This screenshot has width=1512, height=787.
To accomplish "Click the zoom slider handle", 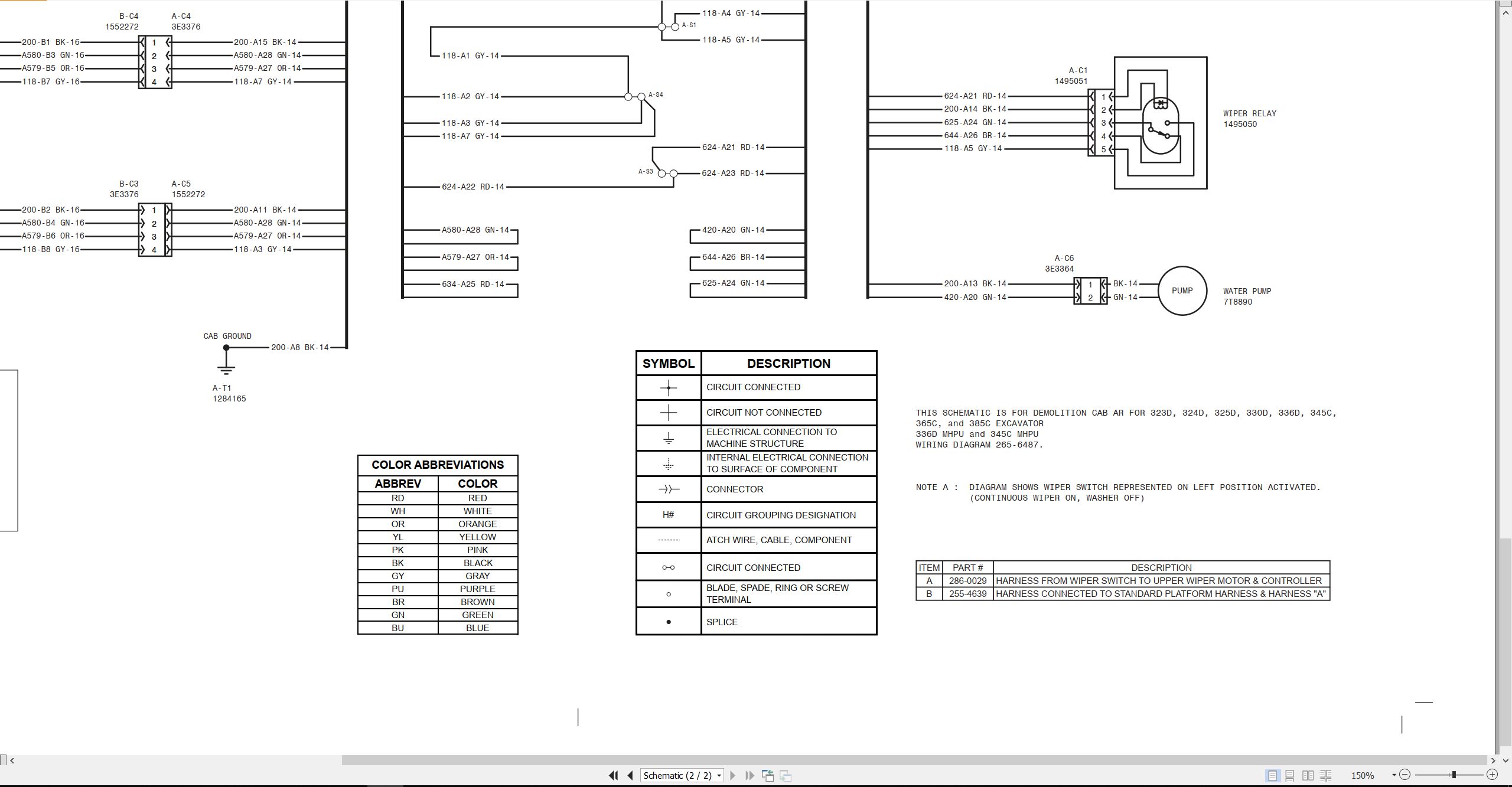I will tap(1454, 775).
